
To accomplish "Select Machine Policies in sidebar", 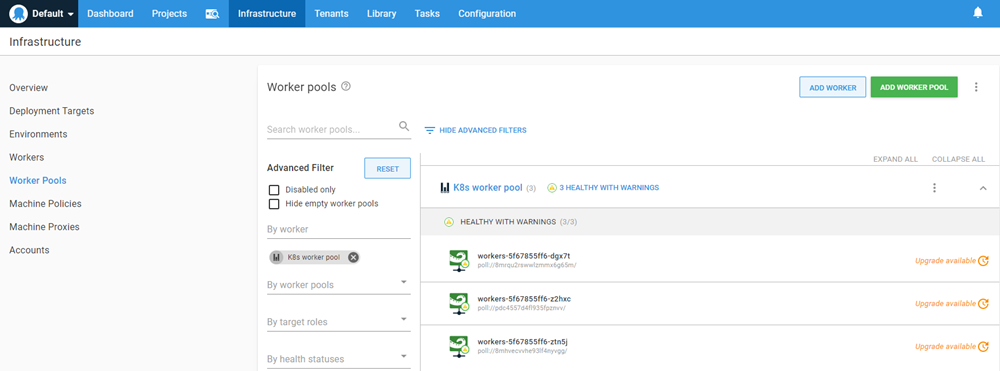I will [45, 204].
